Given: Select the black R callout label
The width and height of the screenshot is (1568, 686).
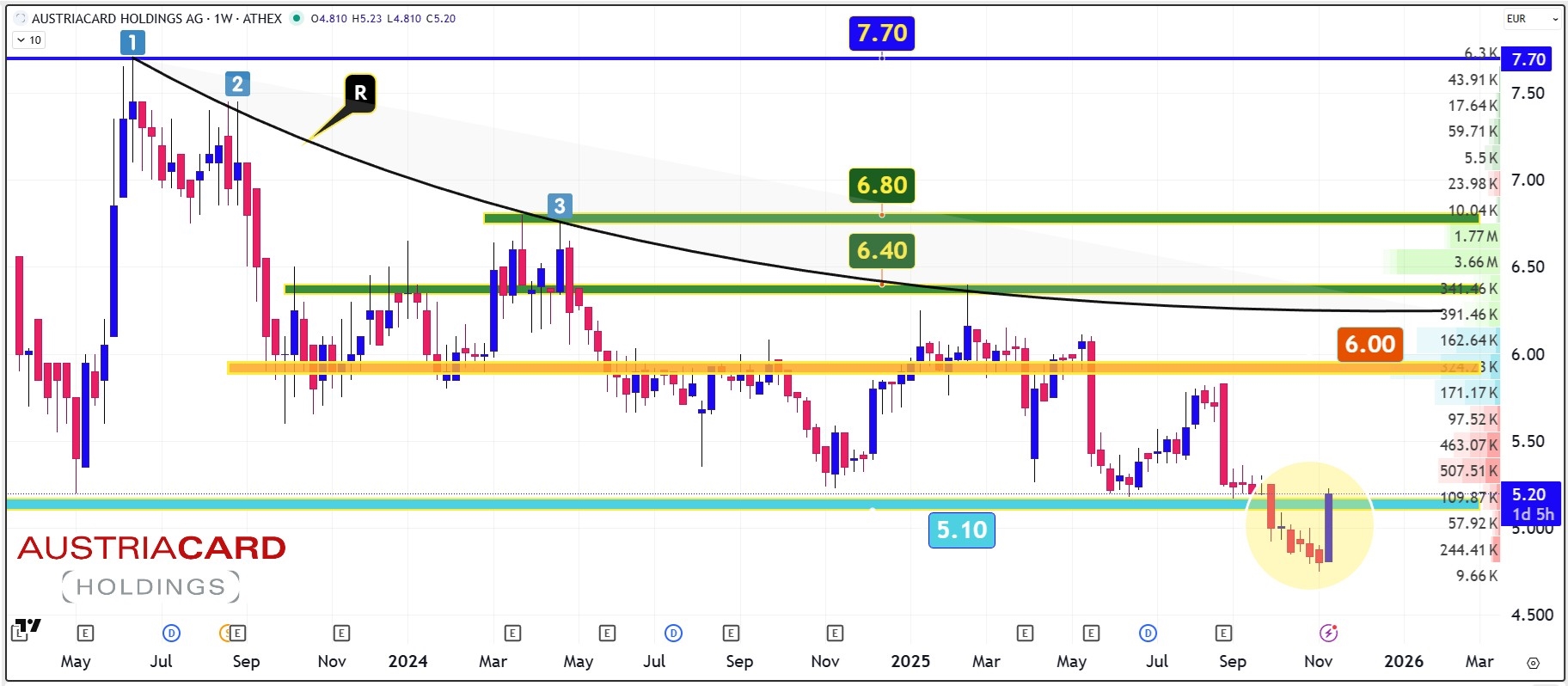Looking at the screenshot, I should pos(360,93).
